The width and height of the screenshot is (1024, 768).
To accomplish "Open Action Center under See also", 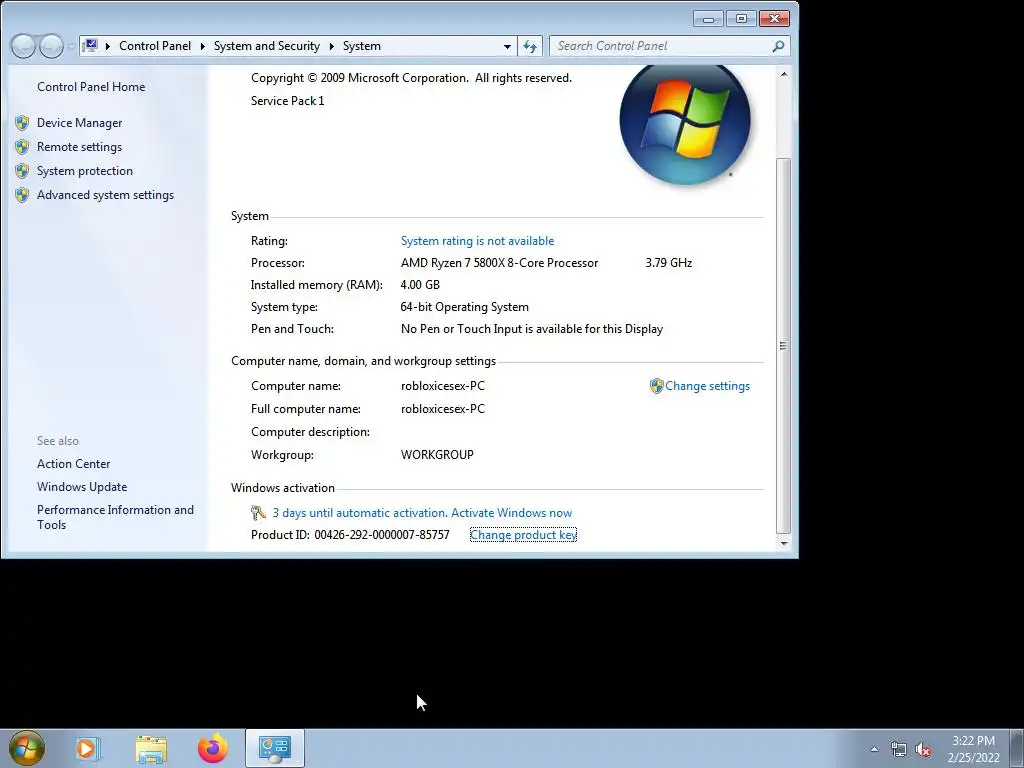I will coord(73,464).
